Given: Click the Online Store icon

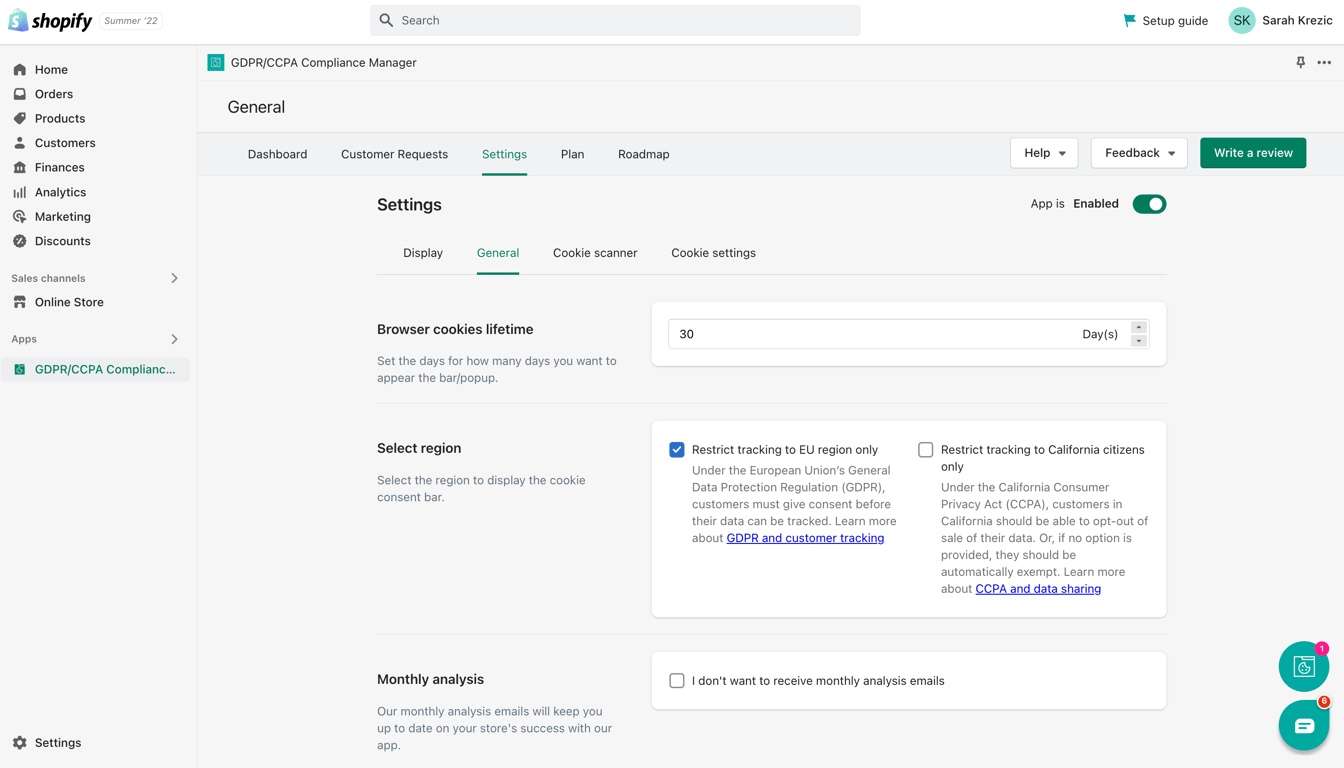Looking at the screenshot, I should [x=20, y=302].
